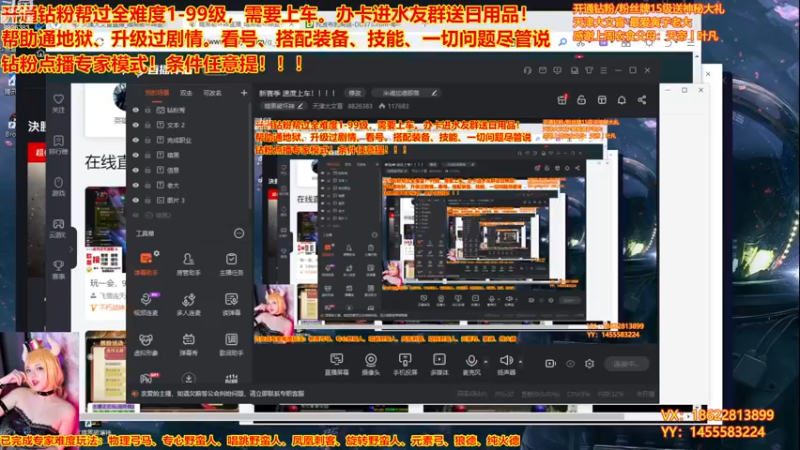Click the start streaming button at bottom right

tap(626, 364)
